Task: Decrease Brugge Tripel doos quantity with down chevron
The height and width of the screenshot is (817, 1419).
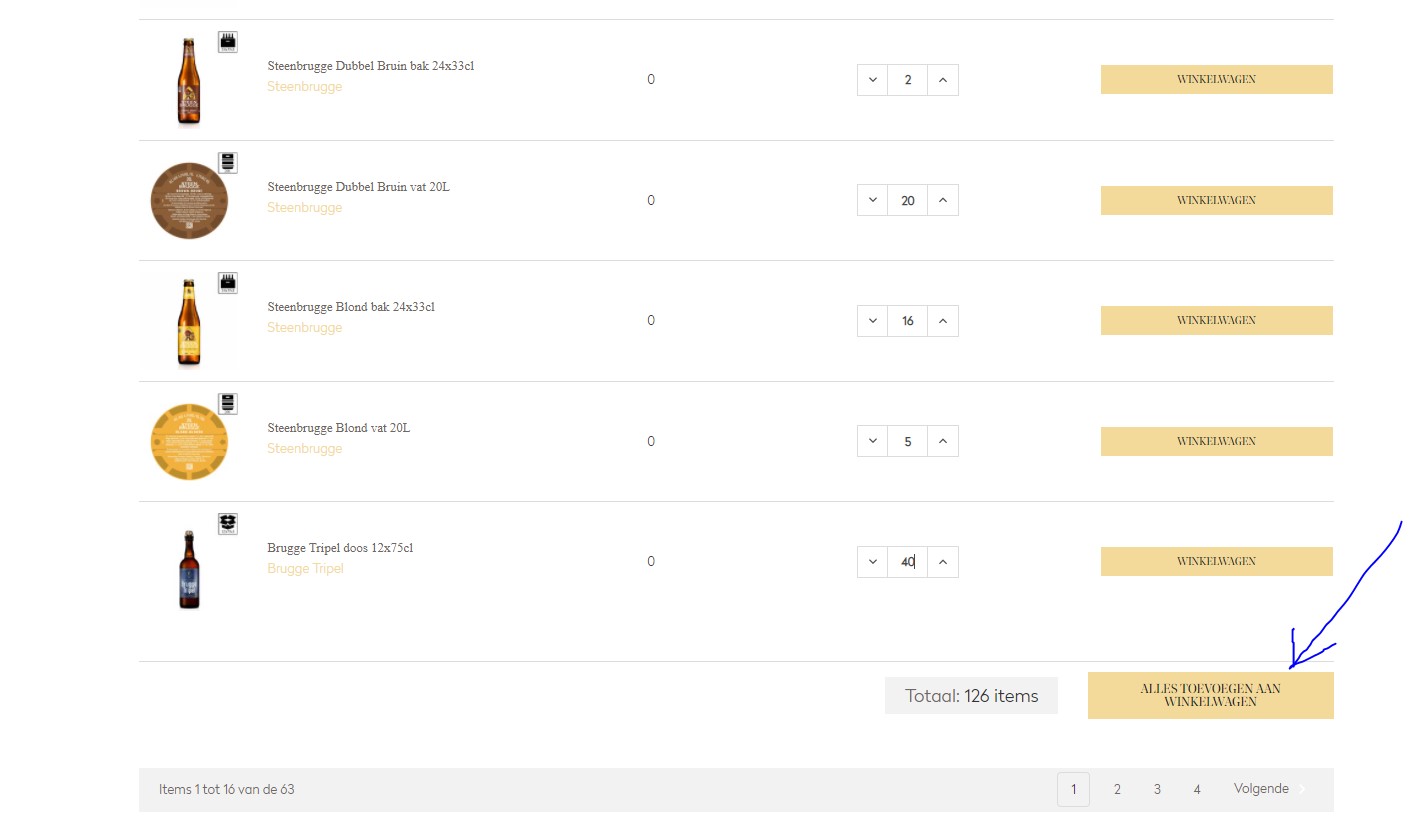Action: pos(872,562)
